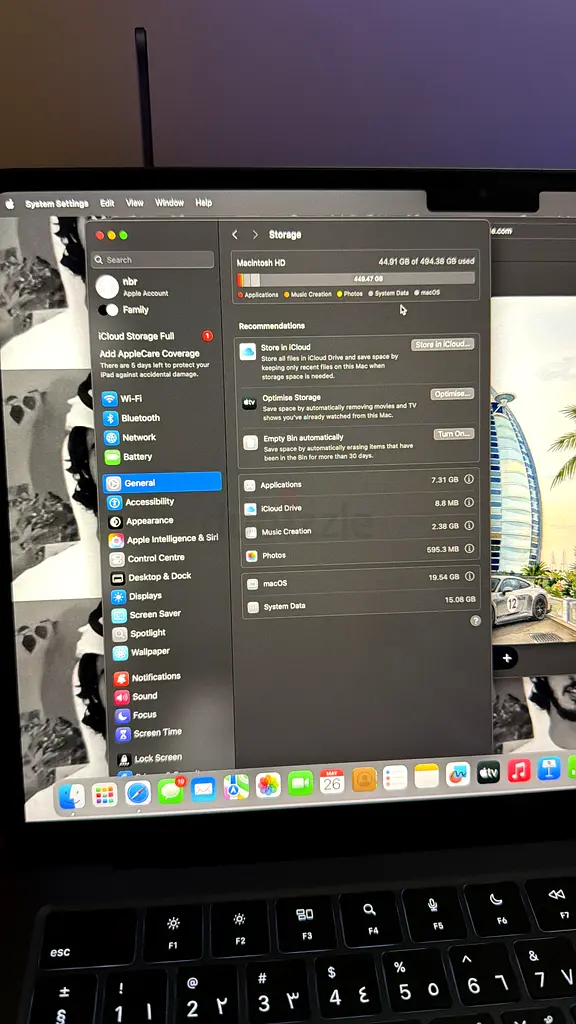576x1024 pixels.
Task: Click the Search field in sidebar
Action: [153, 259]
